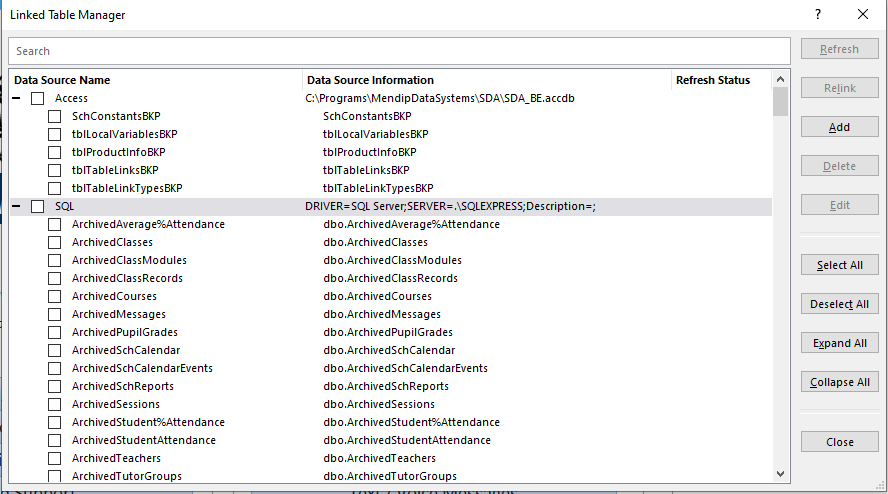
Task: Click into the Search field
Action: click(x=399, y=51)
